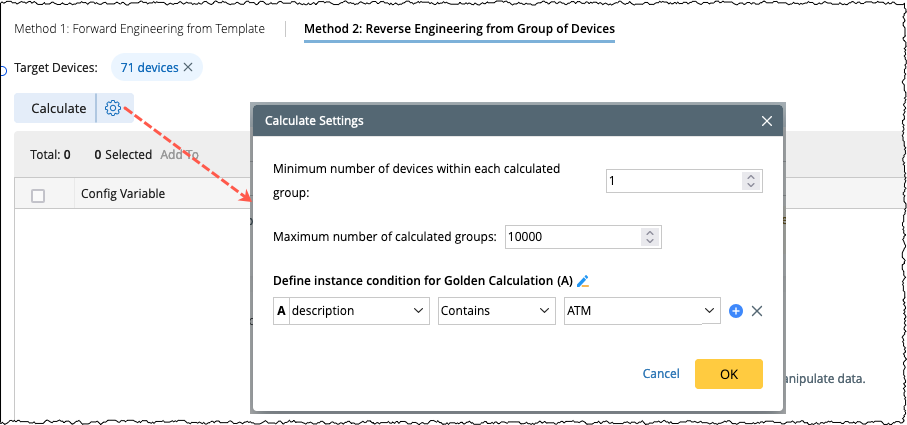Select Method 2 Reverse Engineering tab
The height and width of the screenshot is (425, 907).
[x=459, y=29]
